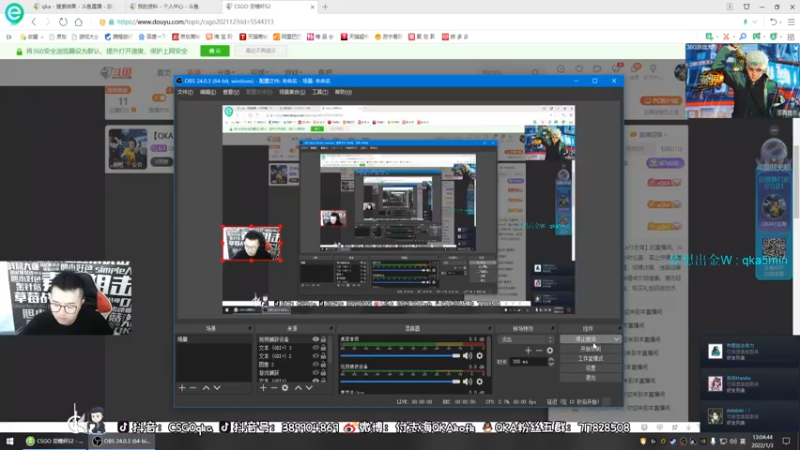
Task: Expand the address bar chevron dropdown
Action: (x=755, y=22)
